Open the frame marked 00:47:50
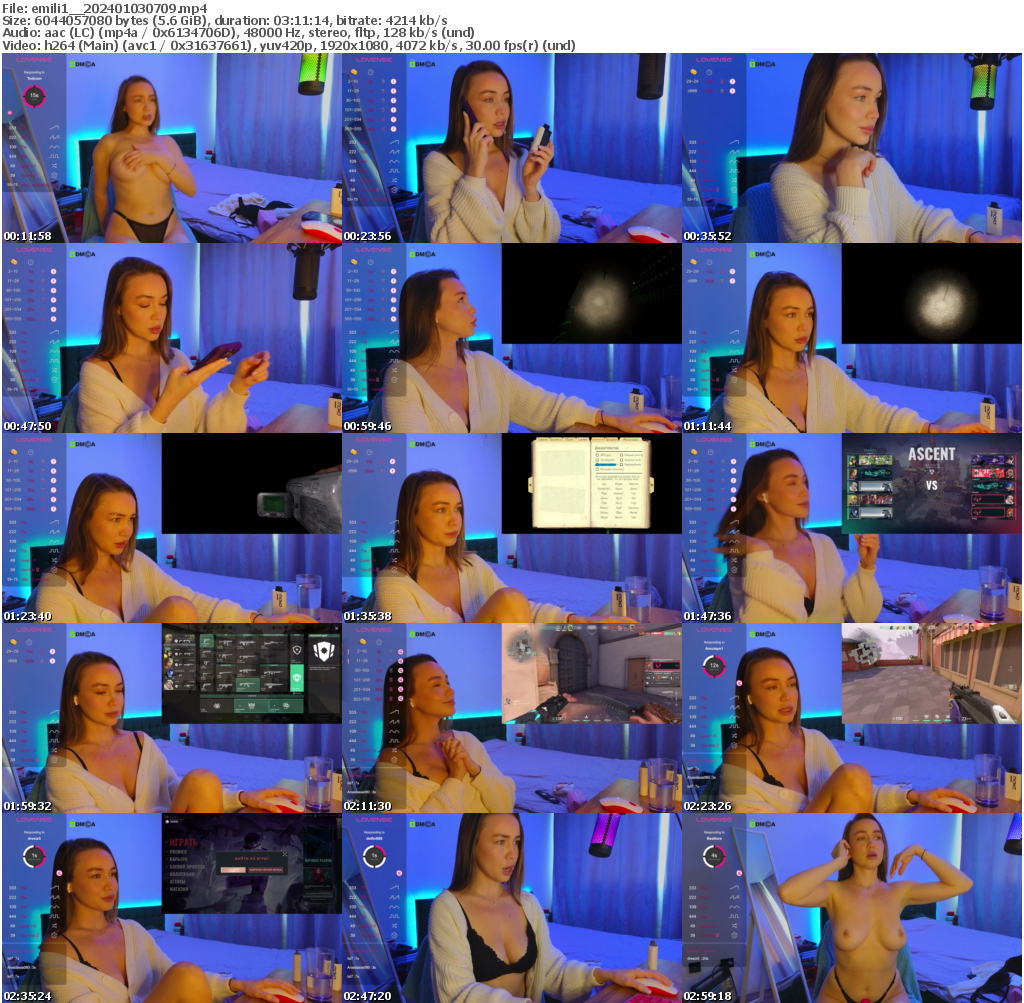Viewport: 1024px width, 1003px height. pos(172,338)
